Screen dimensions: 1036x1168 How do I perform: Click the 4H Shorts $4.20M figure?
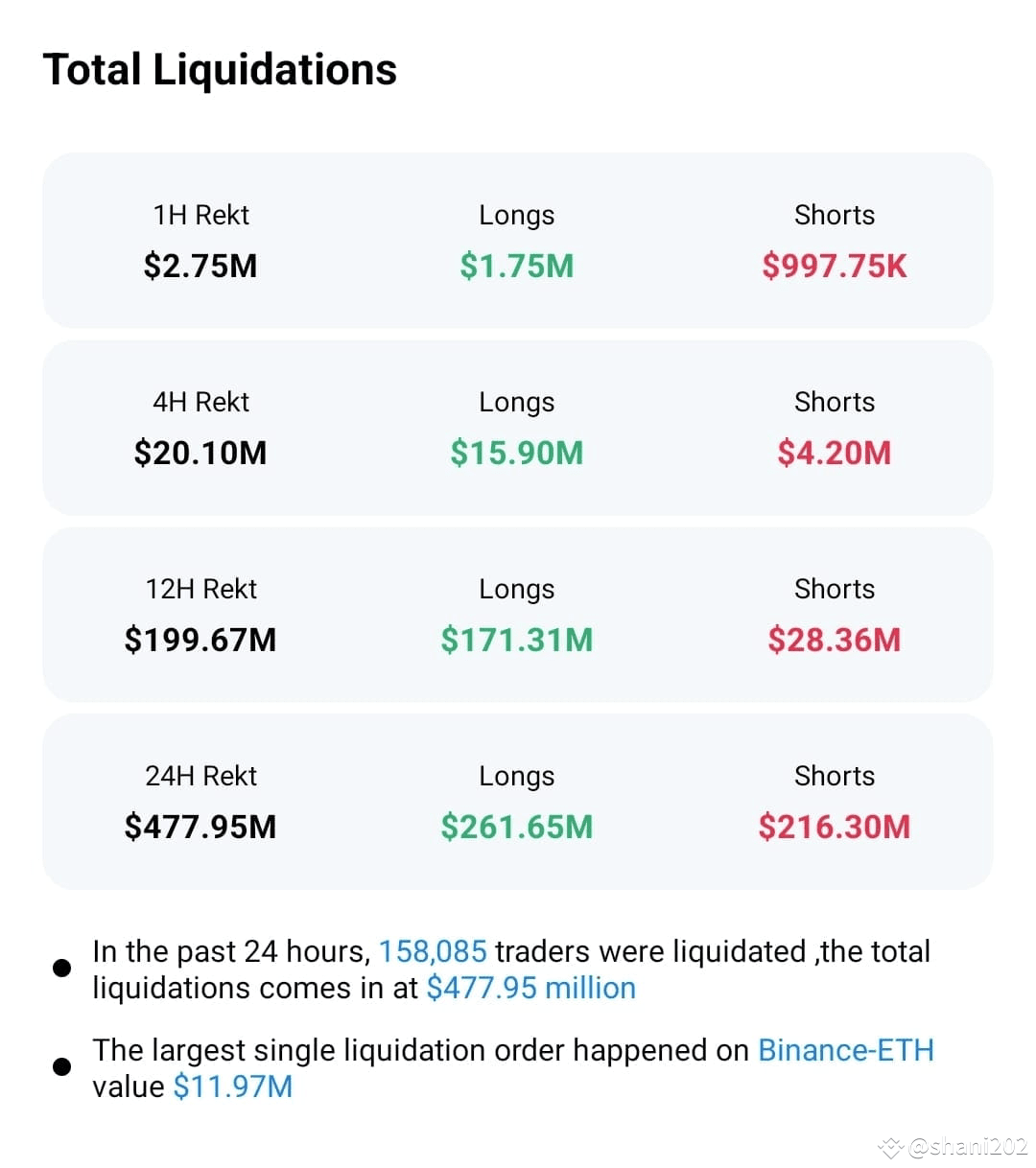point(835,453)
